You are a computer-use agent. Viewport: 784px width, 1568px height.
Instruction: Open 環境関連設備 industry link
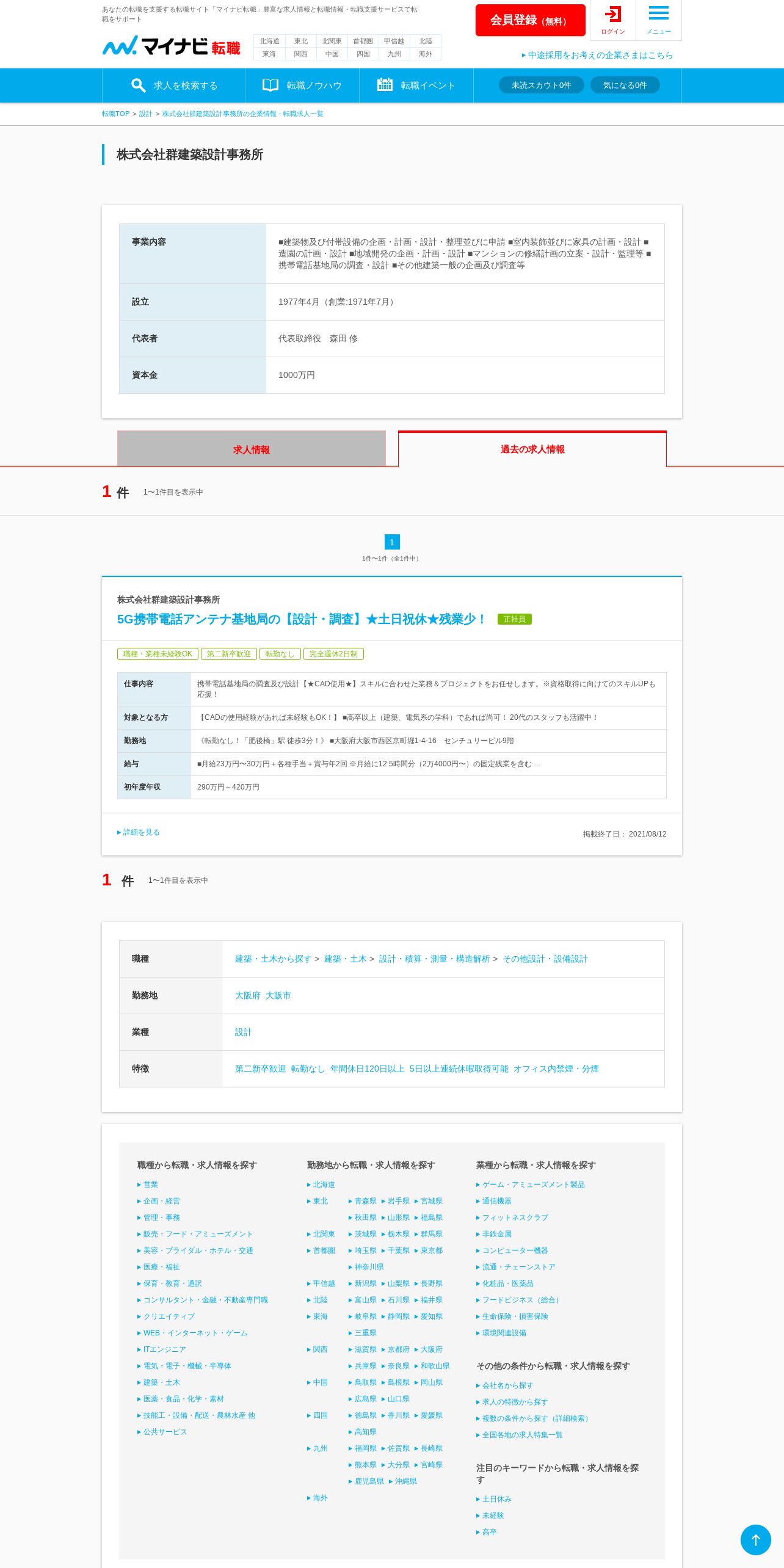click(501, 1333)
